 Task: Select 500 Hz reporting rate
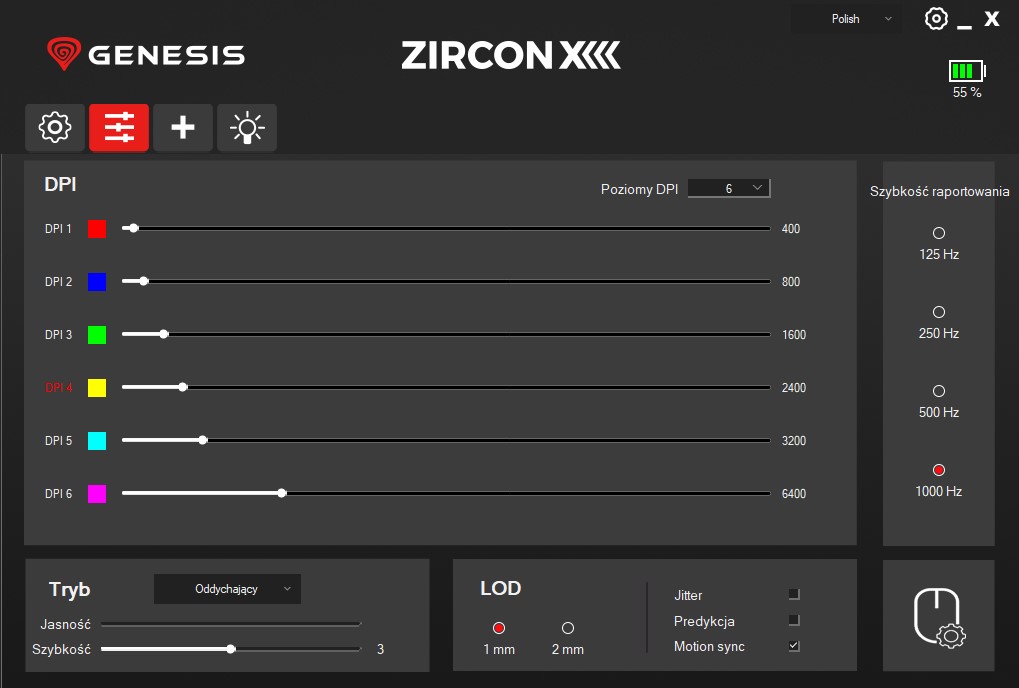938,391
